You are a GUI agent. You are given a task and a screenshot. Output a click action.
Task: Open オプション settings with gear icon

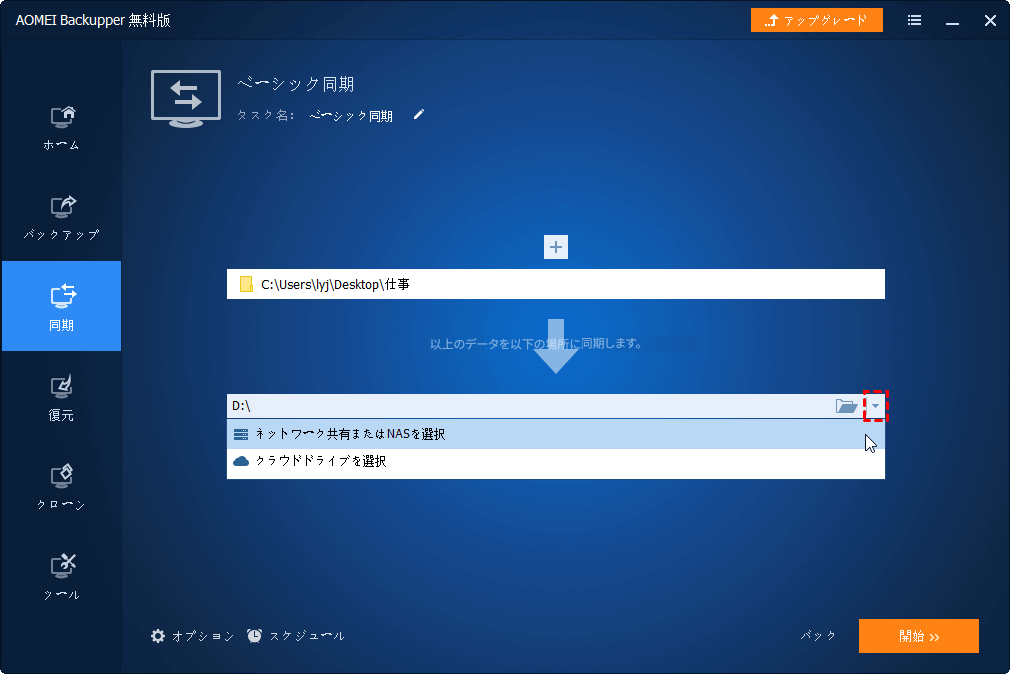(193, 636)
